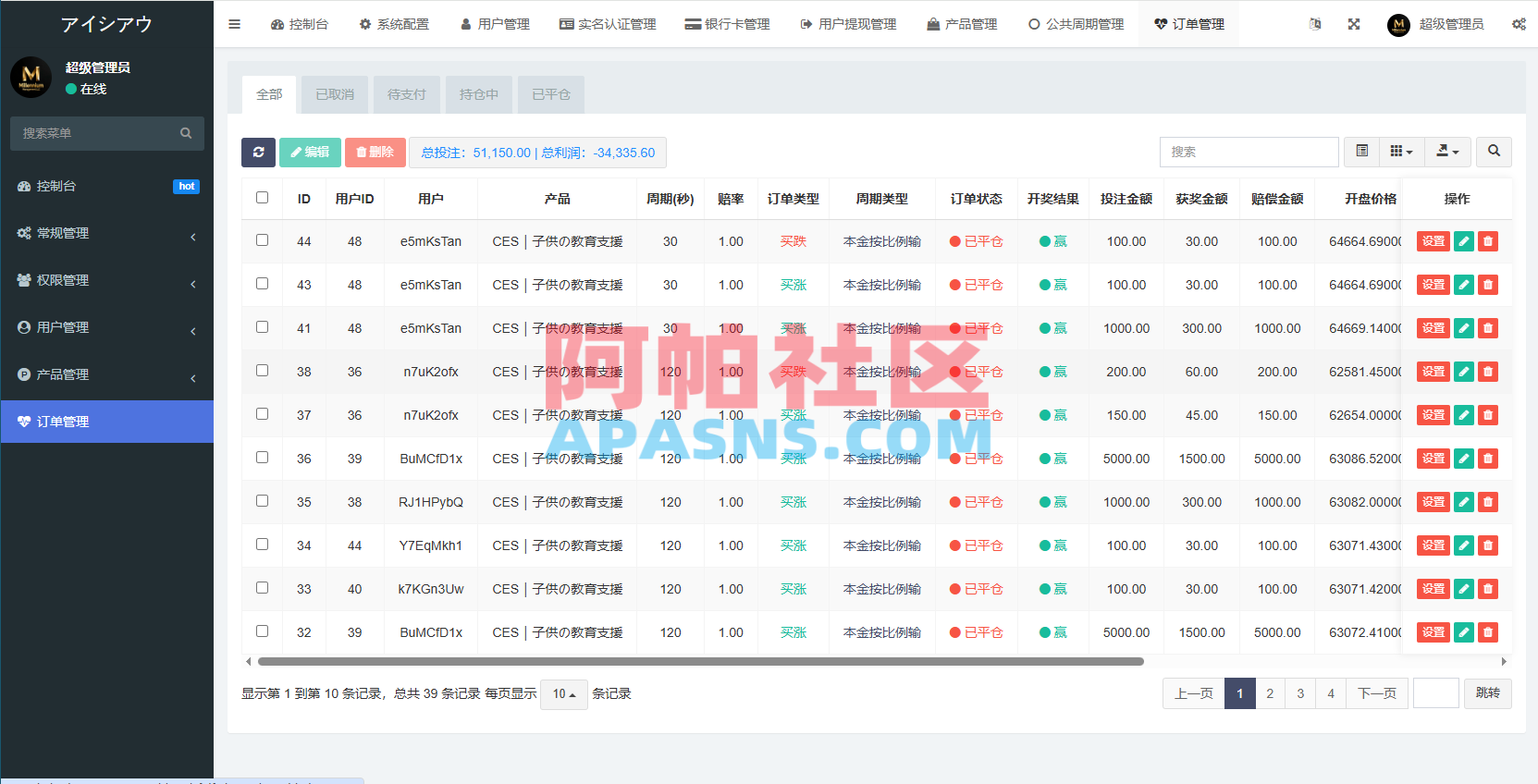The image size is (1538, 784).
Task: Click 设置 button for order ID 37
Action: pyautogui.click(x=1433, y=415)
